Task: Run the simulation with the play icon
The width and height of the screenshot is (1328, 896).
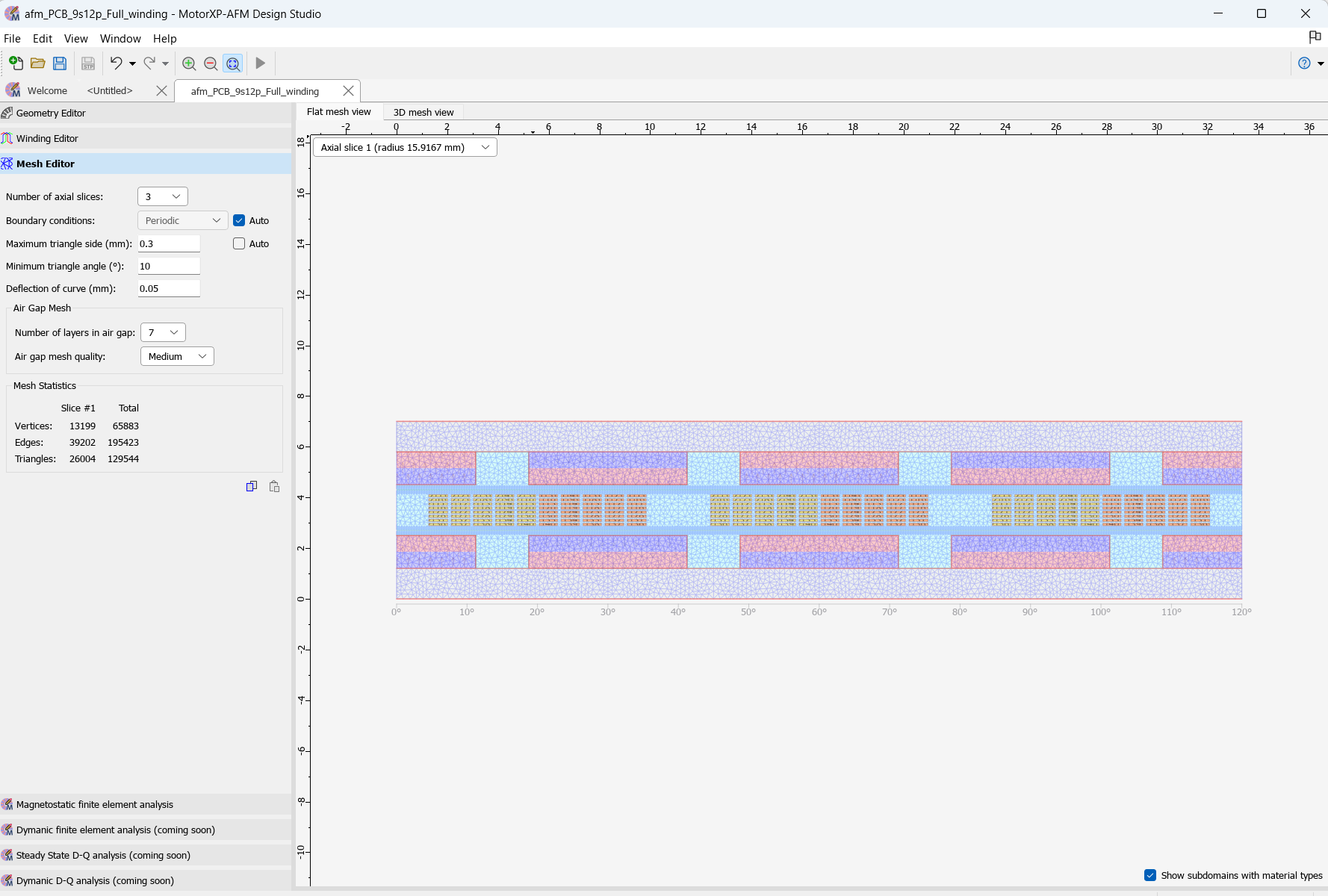Action: point(259,63)
